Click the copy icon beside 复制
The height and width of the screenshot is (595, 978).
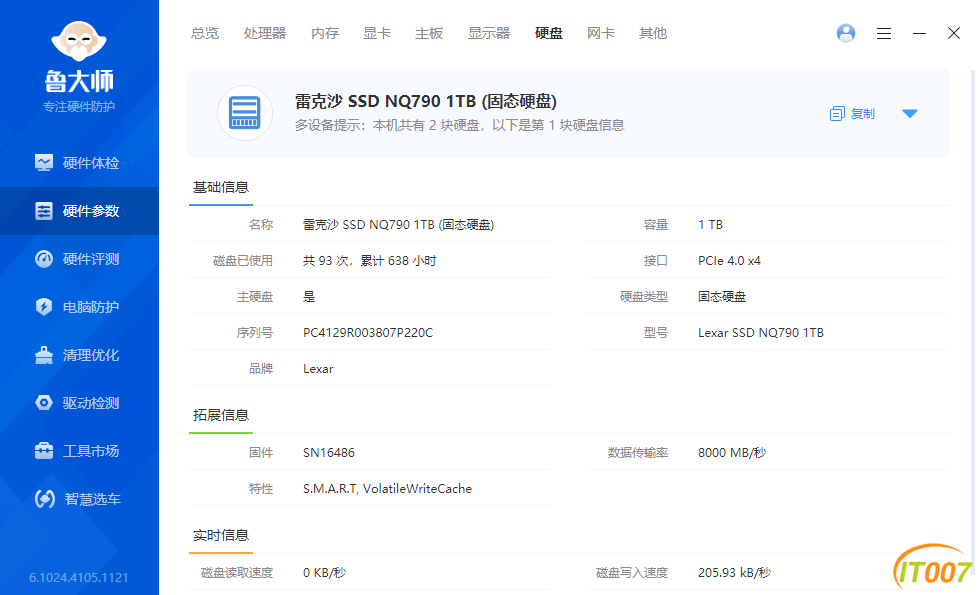(837, 114)
